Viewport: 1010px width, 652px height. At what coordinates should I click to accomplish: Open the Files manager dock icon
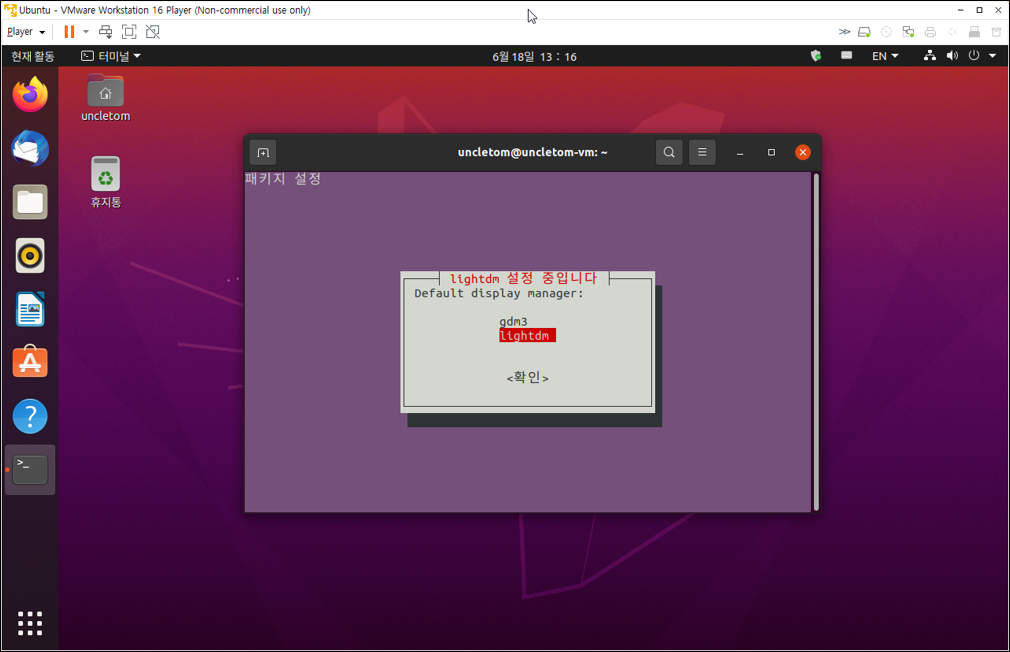click(30, 202)
